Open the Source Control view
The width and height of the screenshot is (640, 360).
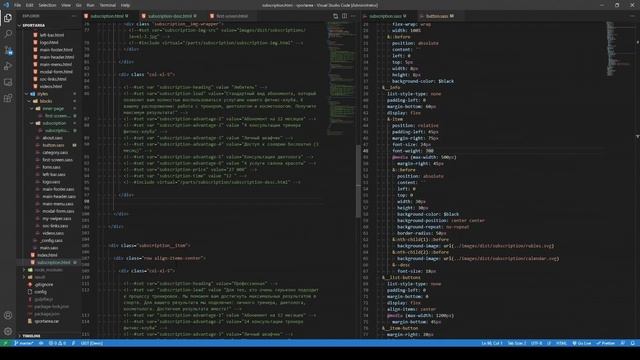click(8, 50)
